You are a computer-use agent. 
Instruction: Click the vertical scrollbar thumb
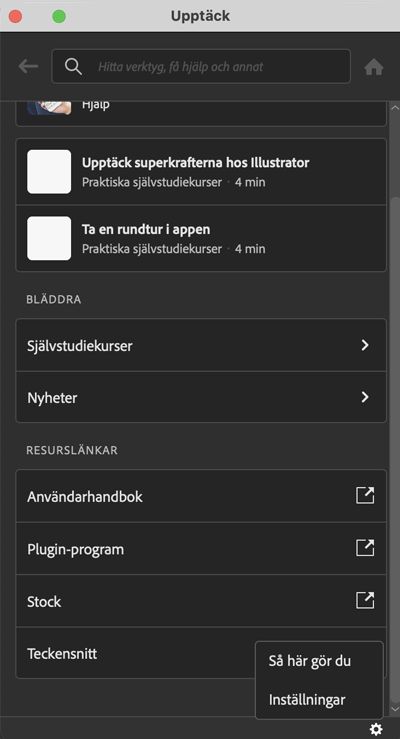(x=395, y=449)
